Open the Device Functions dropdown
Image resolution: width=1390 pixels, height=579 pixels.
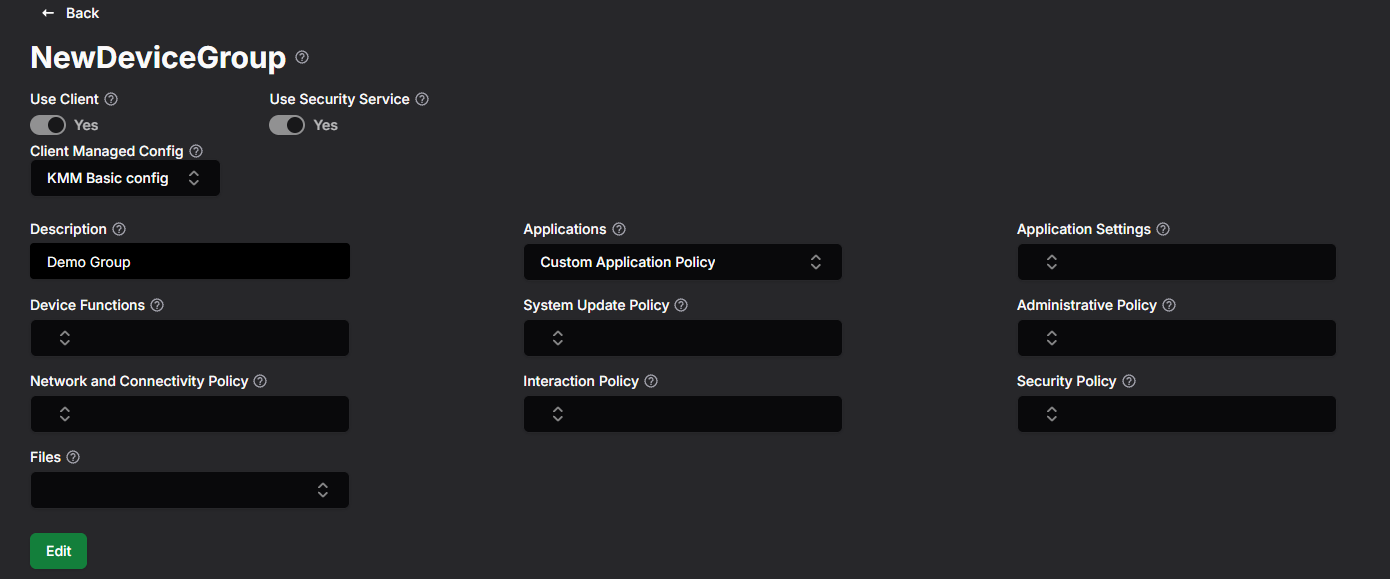190,338
